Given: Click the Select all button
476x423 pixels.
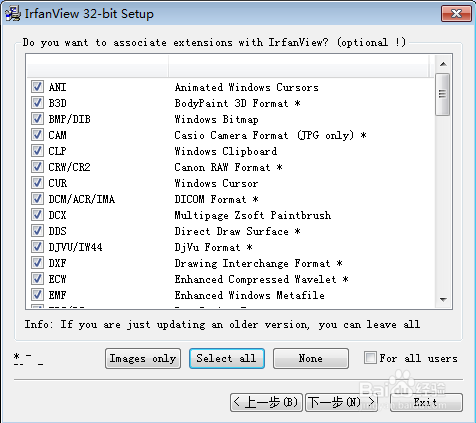Looking at the screenshot, I should [227, 359].
